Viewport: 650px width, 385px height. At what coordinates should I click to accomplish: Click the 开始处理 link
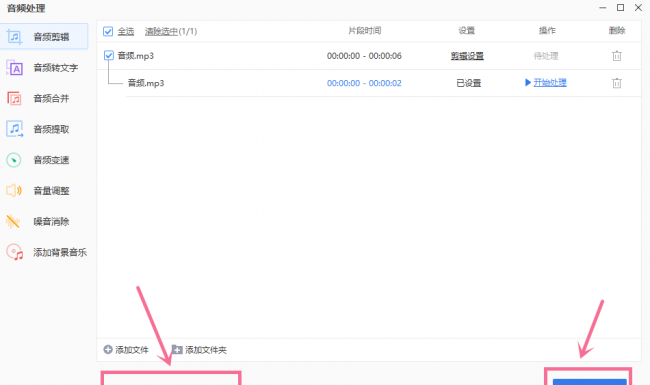point(550,82)
